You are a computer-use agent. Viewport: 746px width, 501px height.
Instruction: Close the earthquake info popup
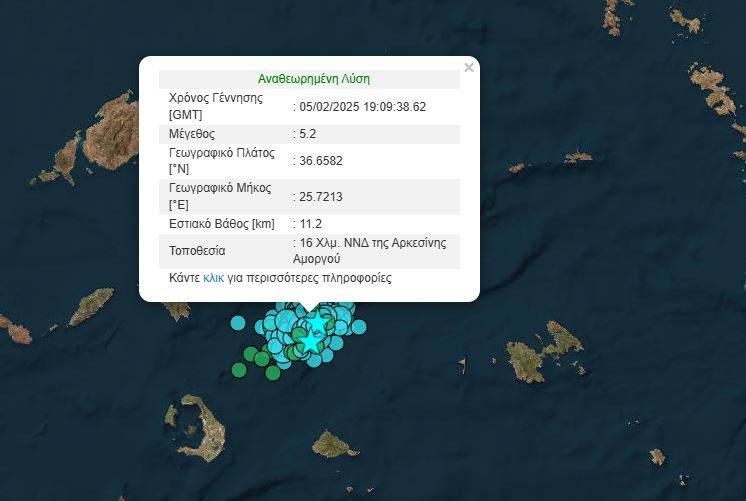(x=469, y=68)
